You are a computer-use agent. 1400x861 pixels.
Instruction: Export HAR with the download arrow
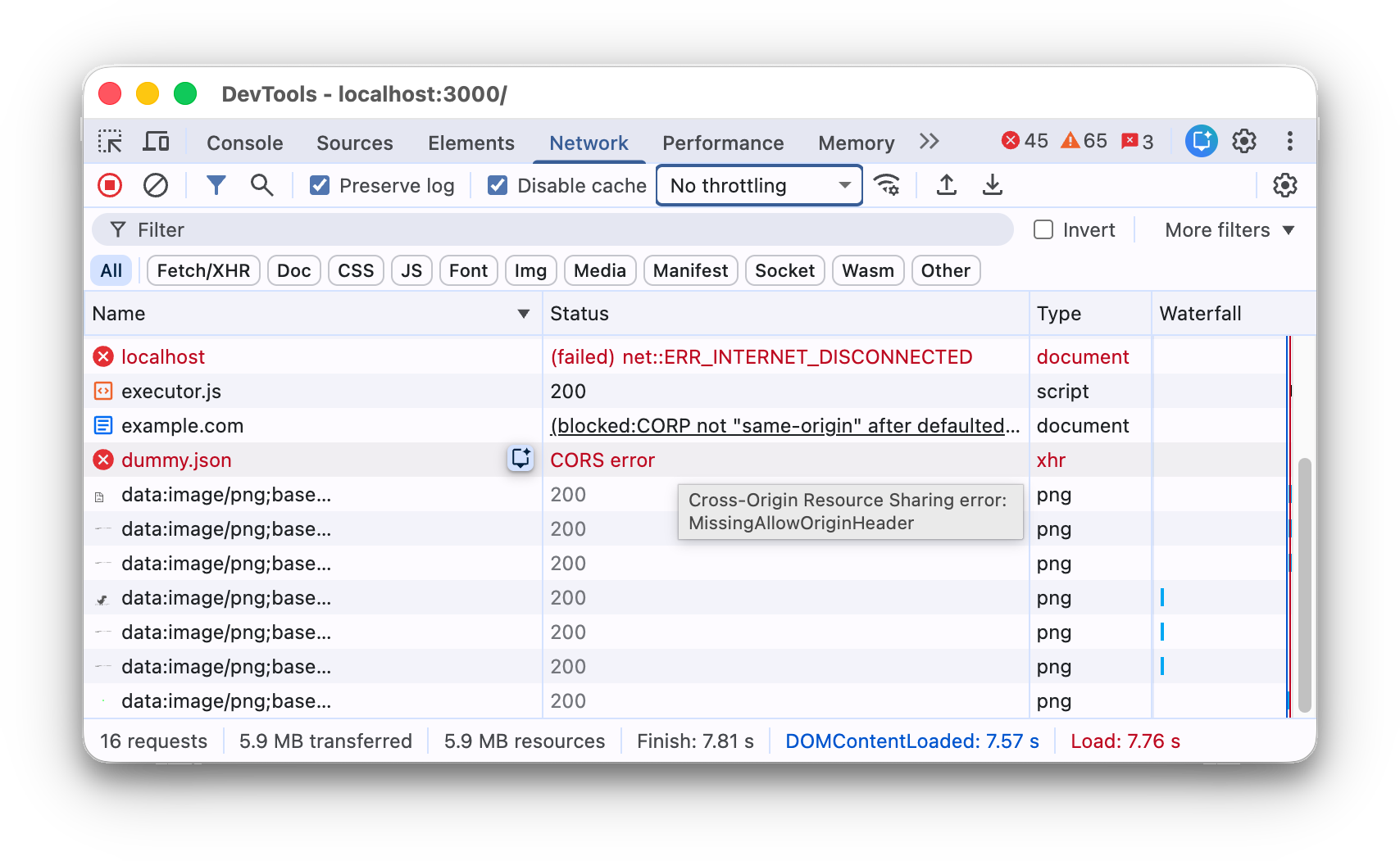pos(993,185)
